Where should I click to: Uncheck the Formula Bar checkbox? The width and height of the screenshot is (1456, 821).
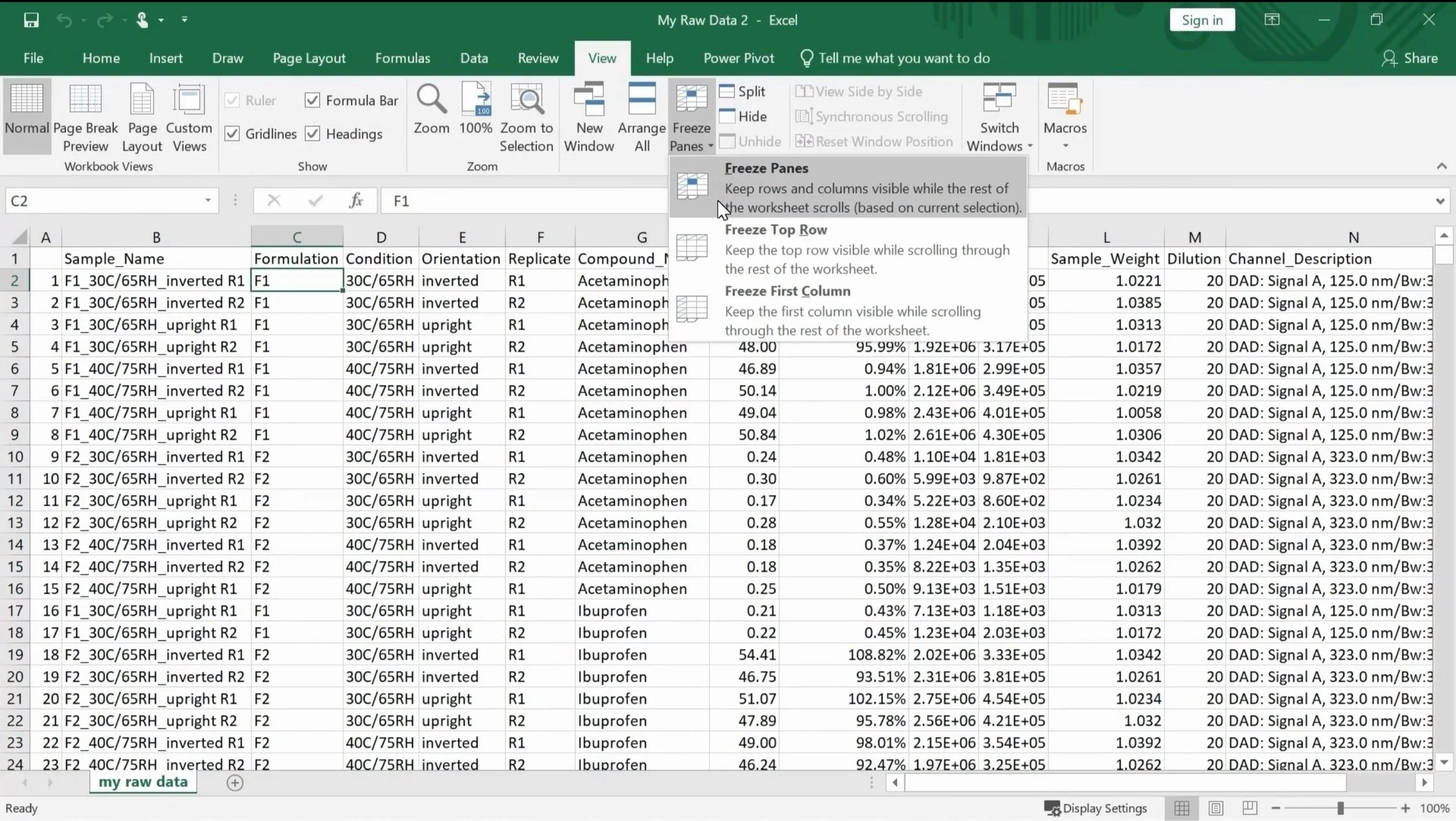pos(313,100)
